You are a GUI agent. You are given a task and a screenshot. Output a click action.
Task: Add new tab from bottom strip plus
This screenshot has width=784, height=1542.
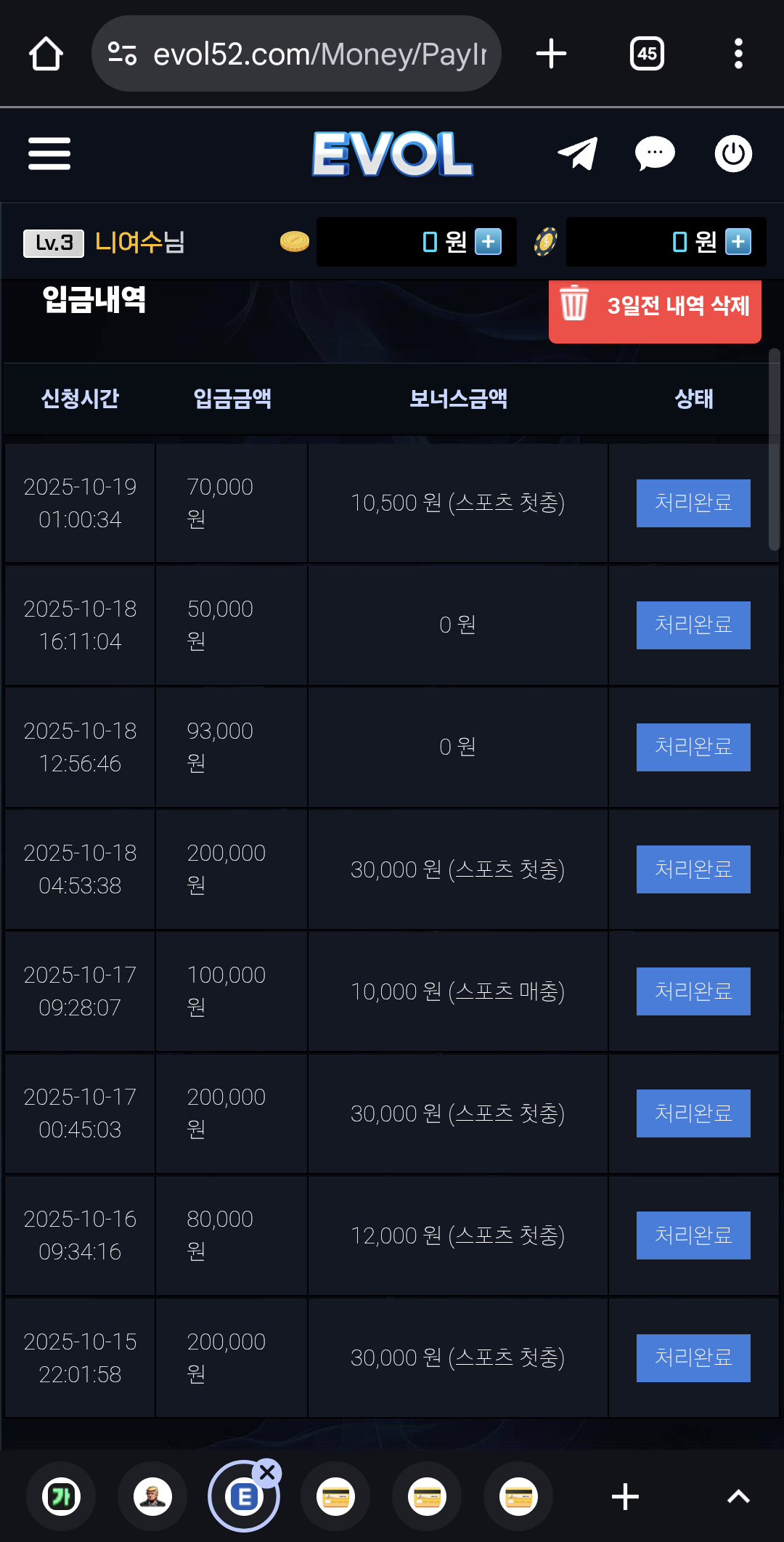click(x=625, y=1497)
